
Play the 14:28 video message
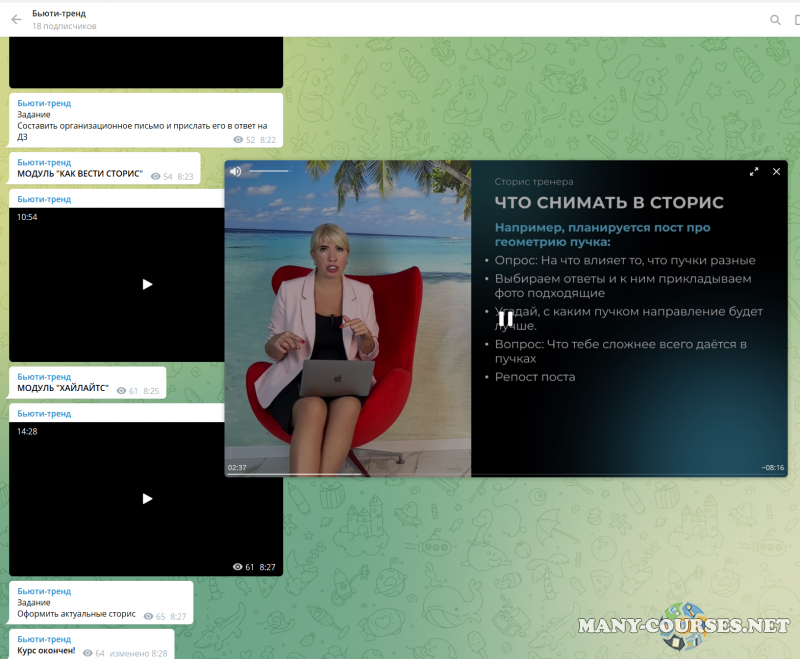click(147, 498)
